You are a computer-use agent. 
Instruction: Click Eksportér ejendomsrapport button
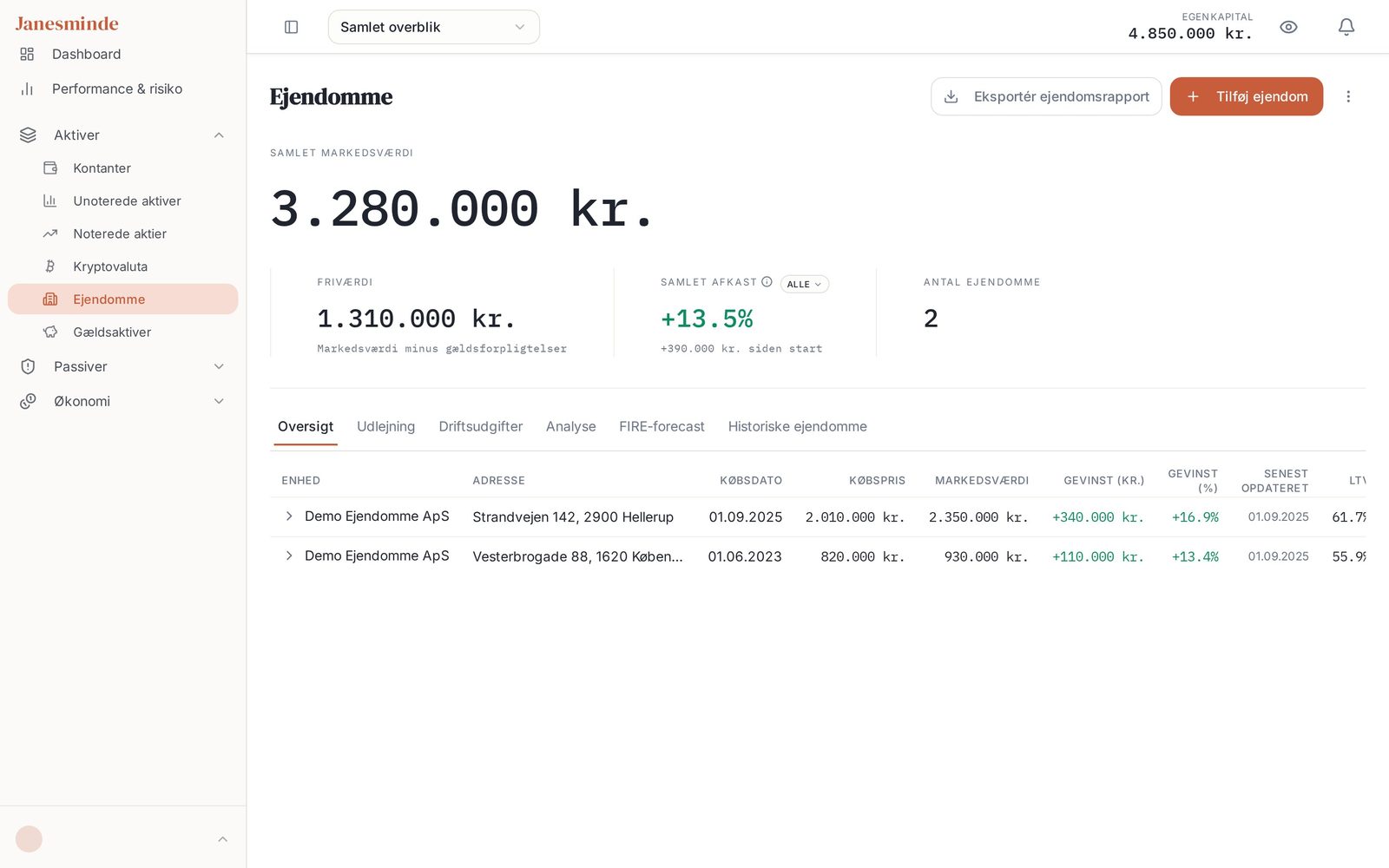click(x=1046, y=96)
